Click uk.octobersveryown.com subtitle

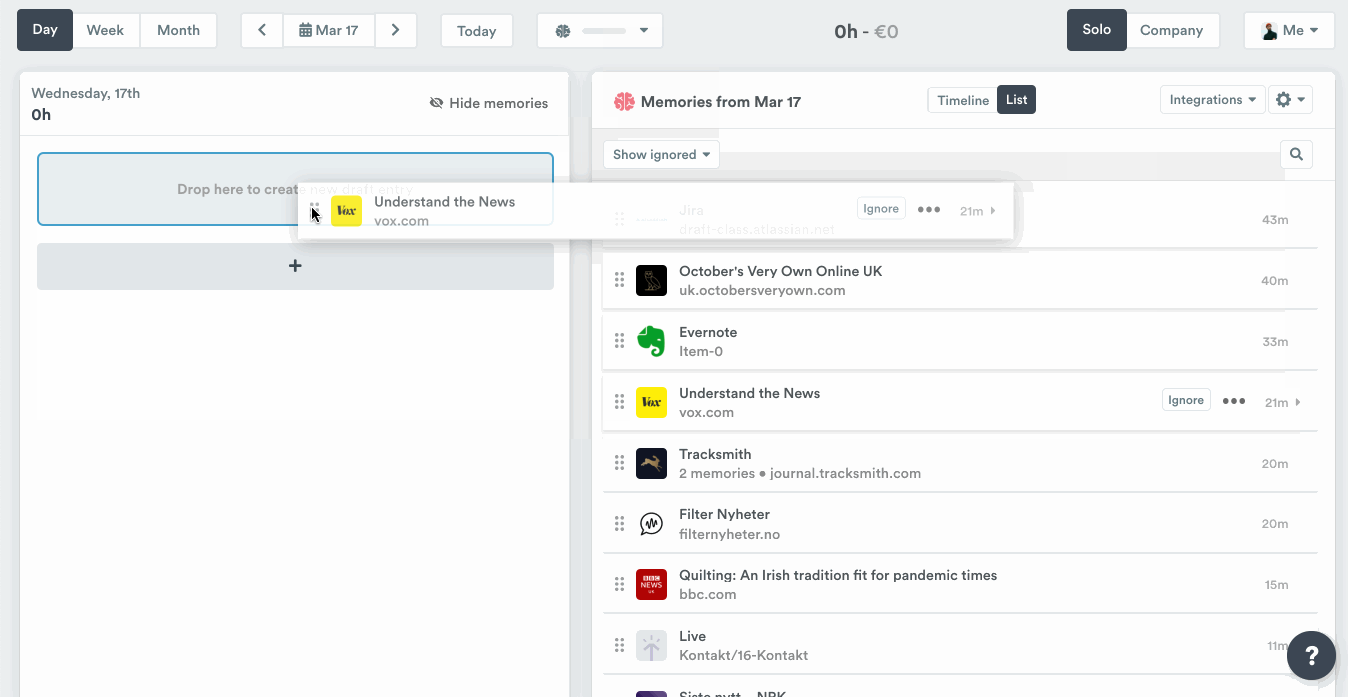(x=762, y=290)
